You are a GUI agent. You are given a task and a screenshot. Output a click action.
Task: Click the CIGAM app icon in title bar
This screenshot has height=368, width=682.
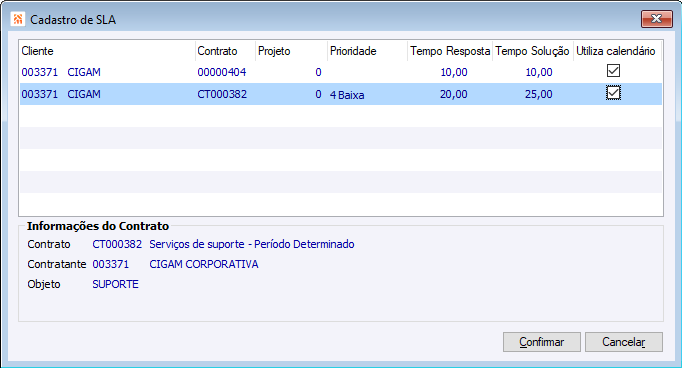18,19
